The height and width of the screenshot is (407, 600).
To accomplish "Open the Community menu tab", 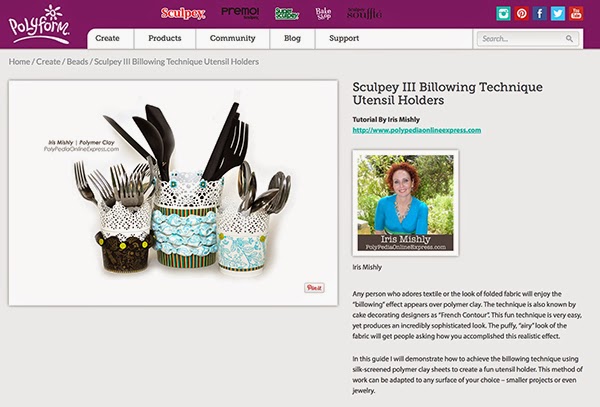I will [x=233, y=39].
